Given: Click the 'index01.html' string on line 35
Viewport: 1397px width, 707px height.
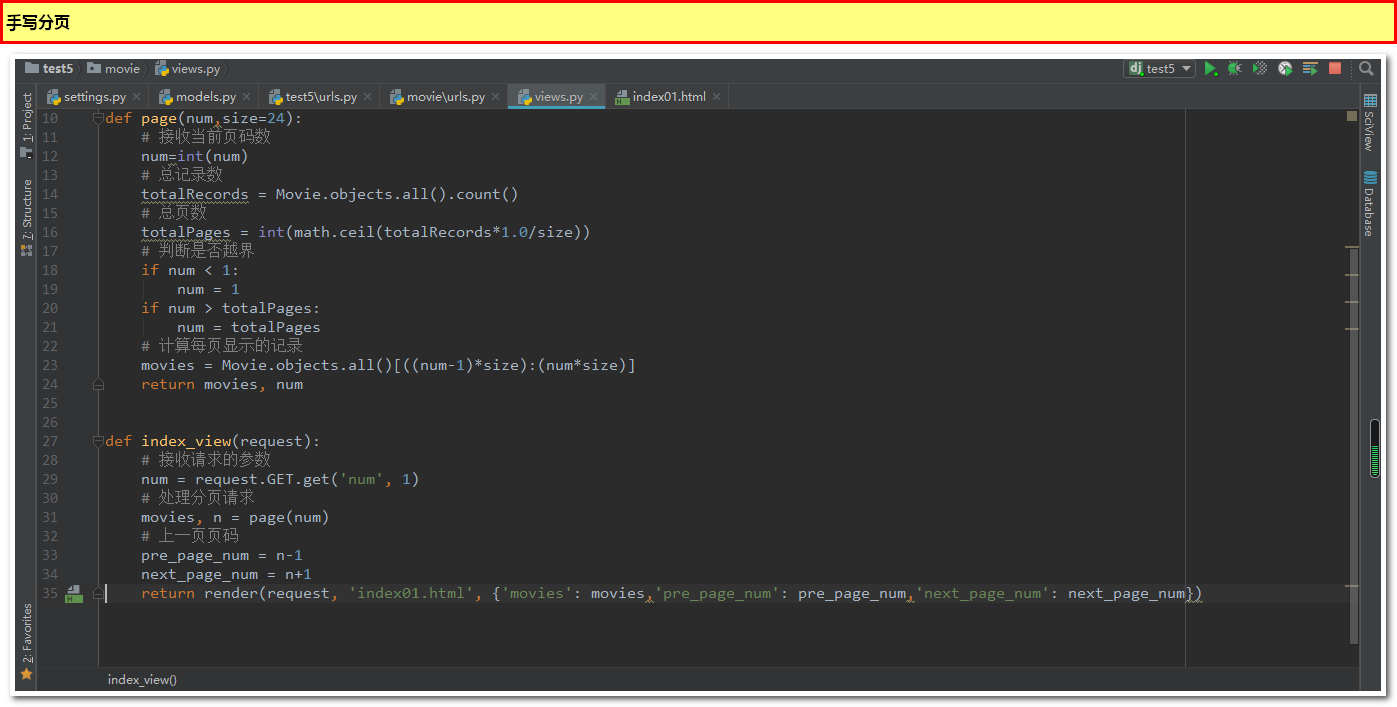Looking at the screenshot, I should coord(411,593).
